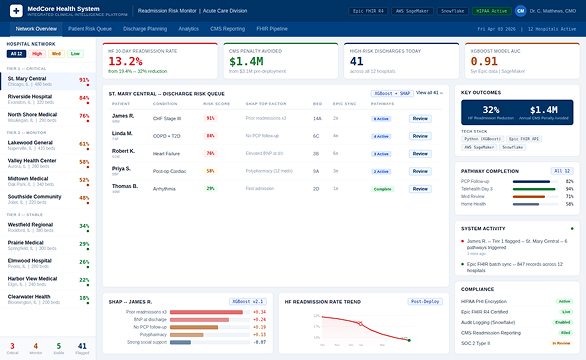The image size is (586, 360).
Task: Click the MedCore medical cross logo
Action: coord(16,11)
